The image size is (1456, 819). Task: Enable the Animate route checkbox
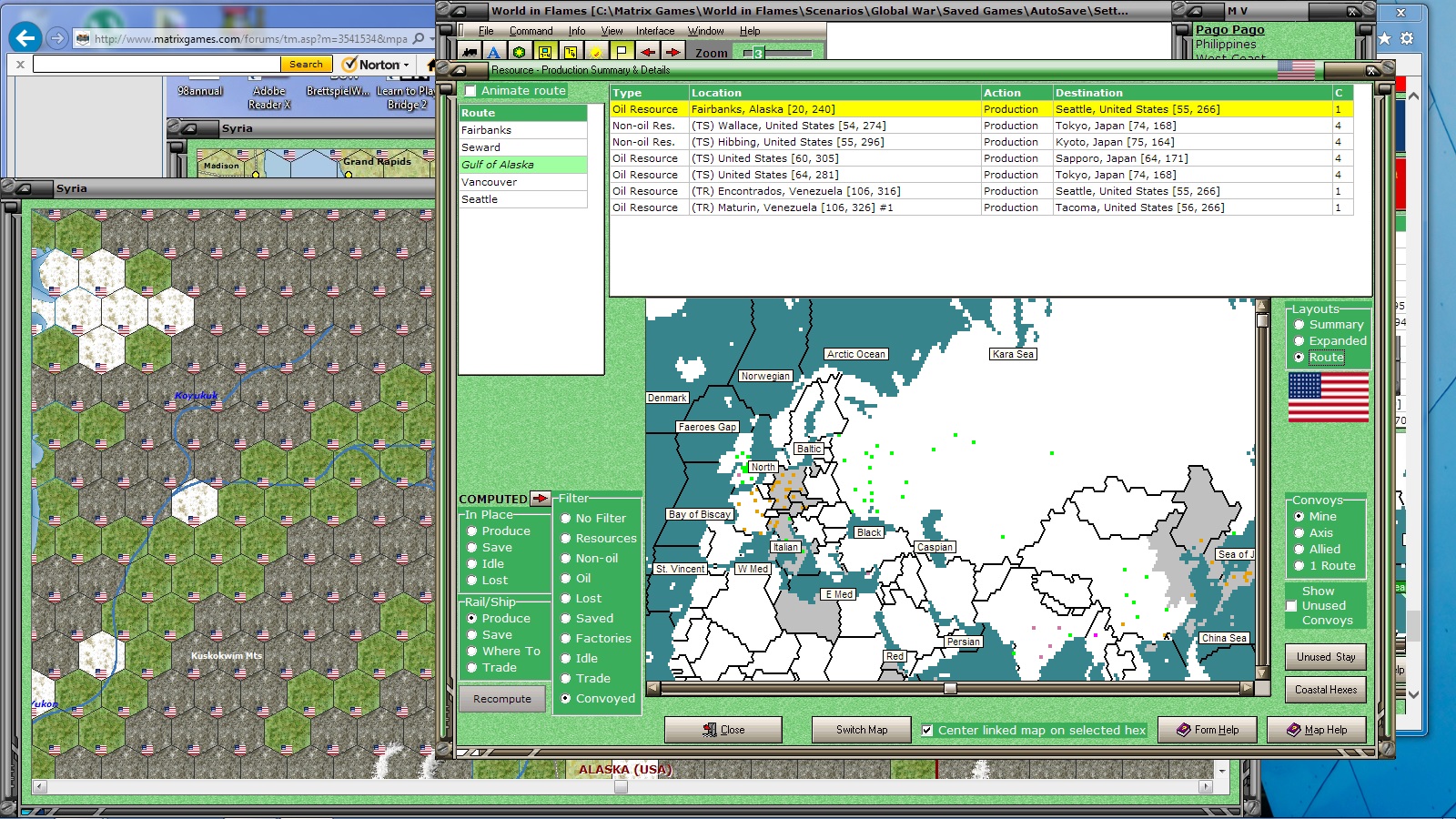pos(470,91)
